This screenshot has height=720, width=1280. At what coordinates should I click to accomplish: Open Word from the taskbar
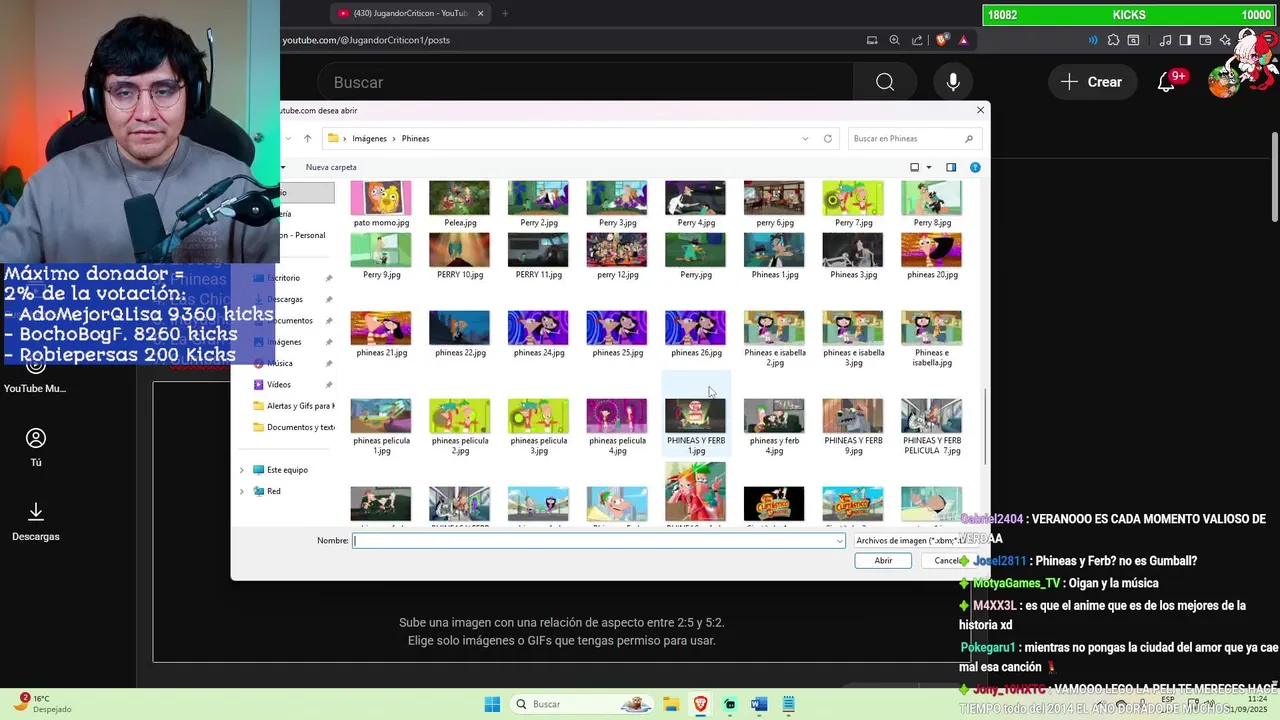pos(758,704)
